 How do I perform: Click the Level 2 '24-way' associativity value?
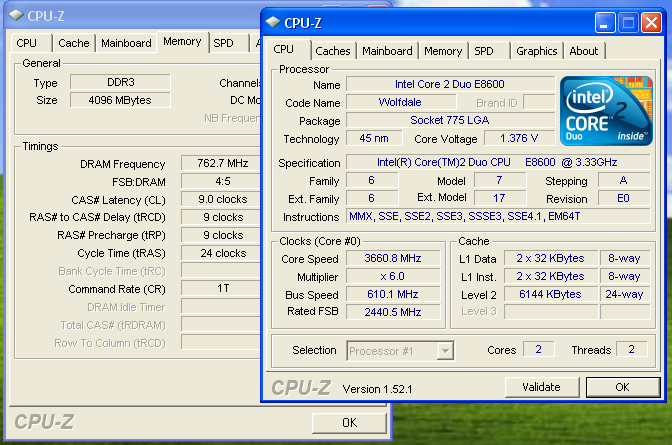625,294
